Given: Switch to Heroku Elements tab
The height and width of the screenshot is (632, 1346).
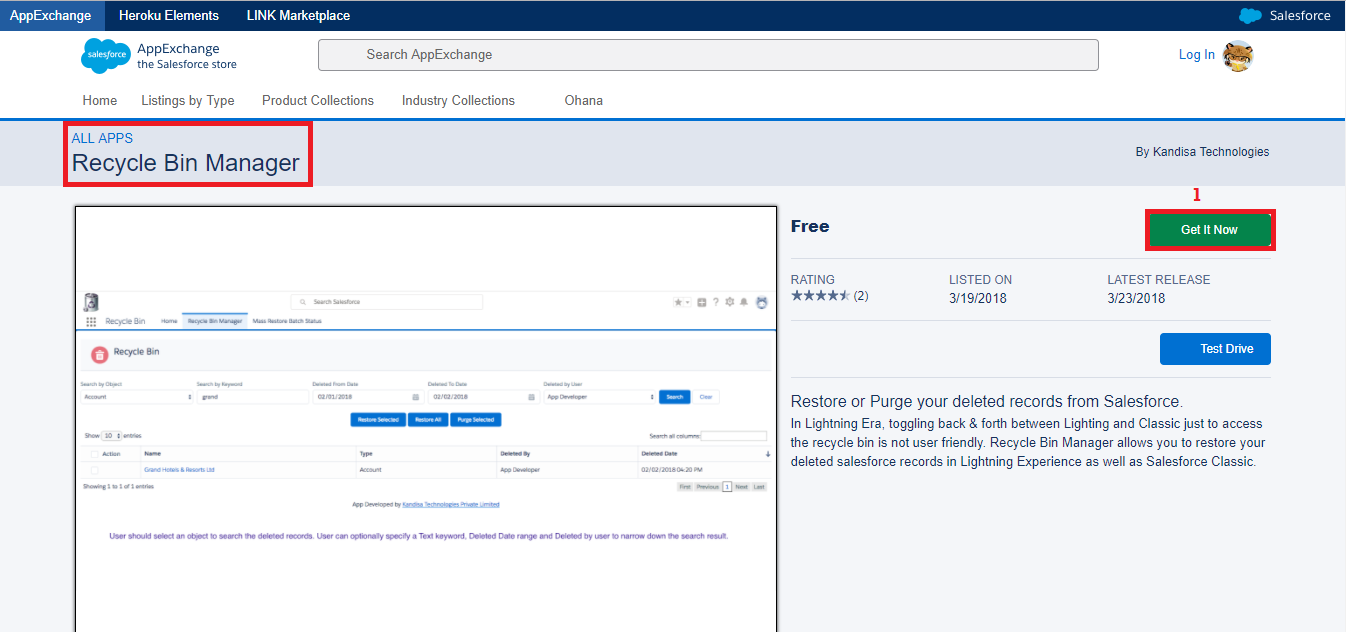Looking at the screenshot, I should 169,16.
